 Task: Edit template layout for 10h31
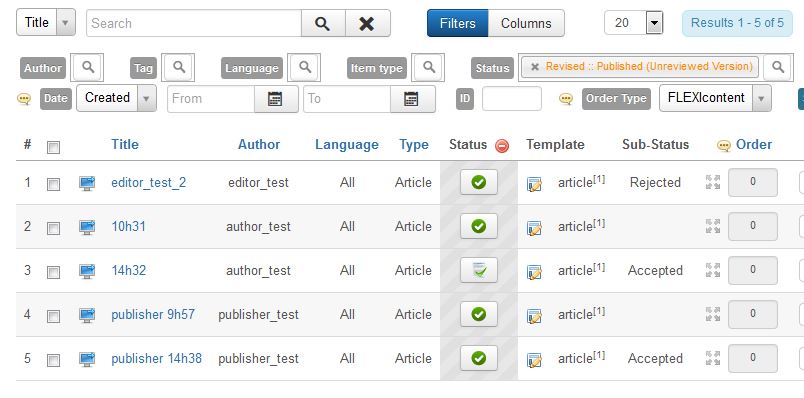pyautogui.click(x=534, y=228)
